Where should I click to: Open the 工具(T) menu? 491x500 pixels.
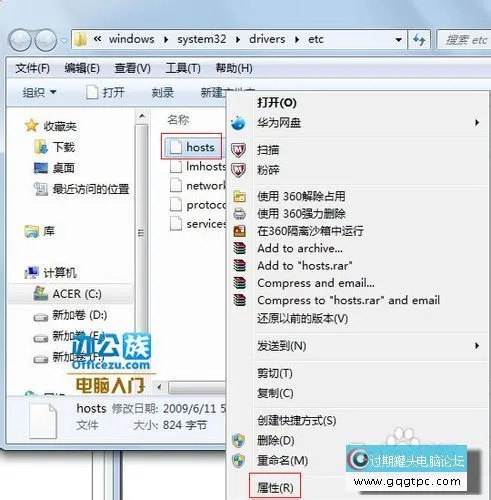click(183, 68)
